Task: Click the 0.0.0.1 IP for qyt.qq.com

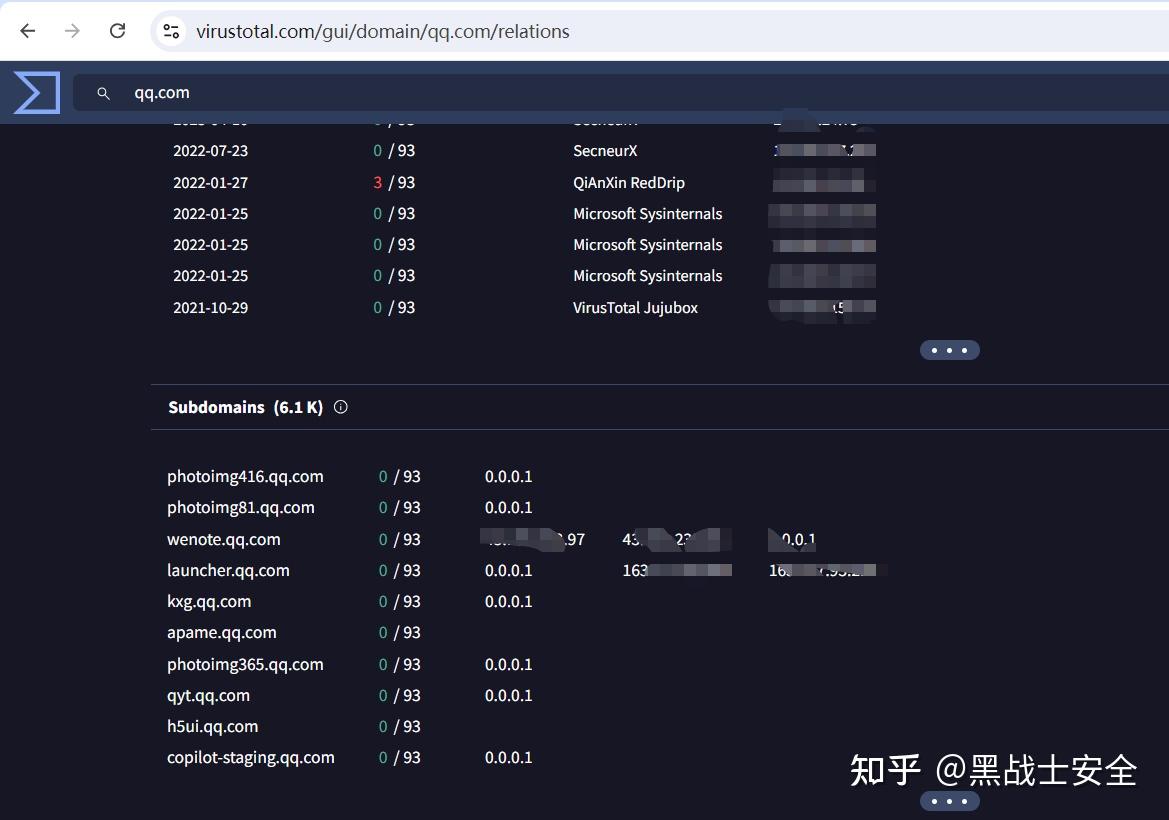Action: [508, 696]
